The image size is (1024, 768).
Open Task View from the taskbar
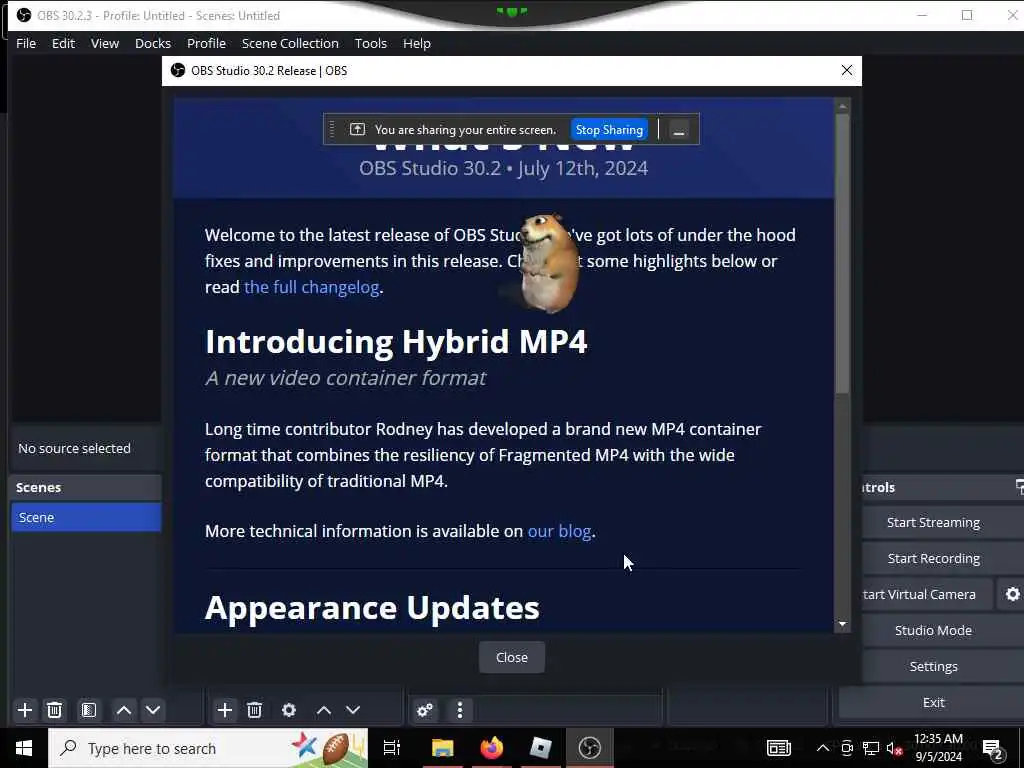[392, 748]
